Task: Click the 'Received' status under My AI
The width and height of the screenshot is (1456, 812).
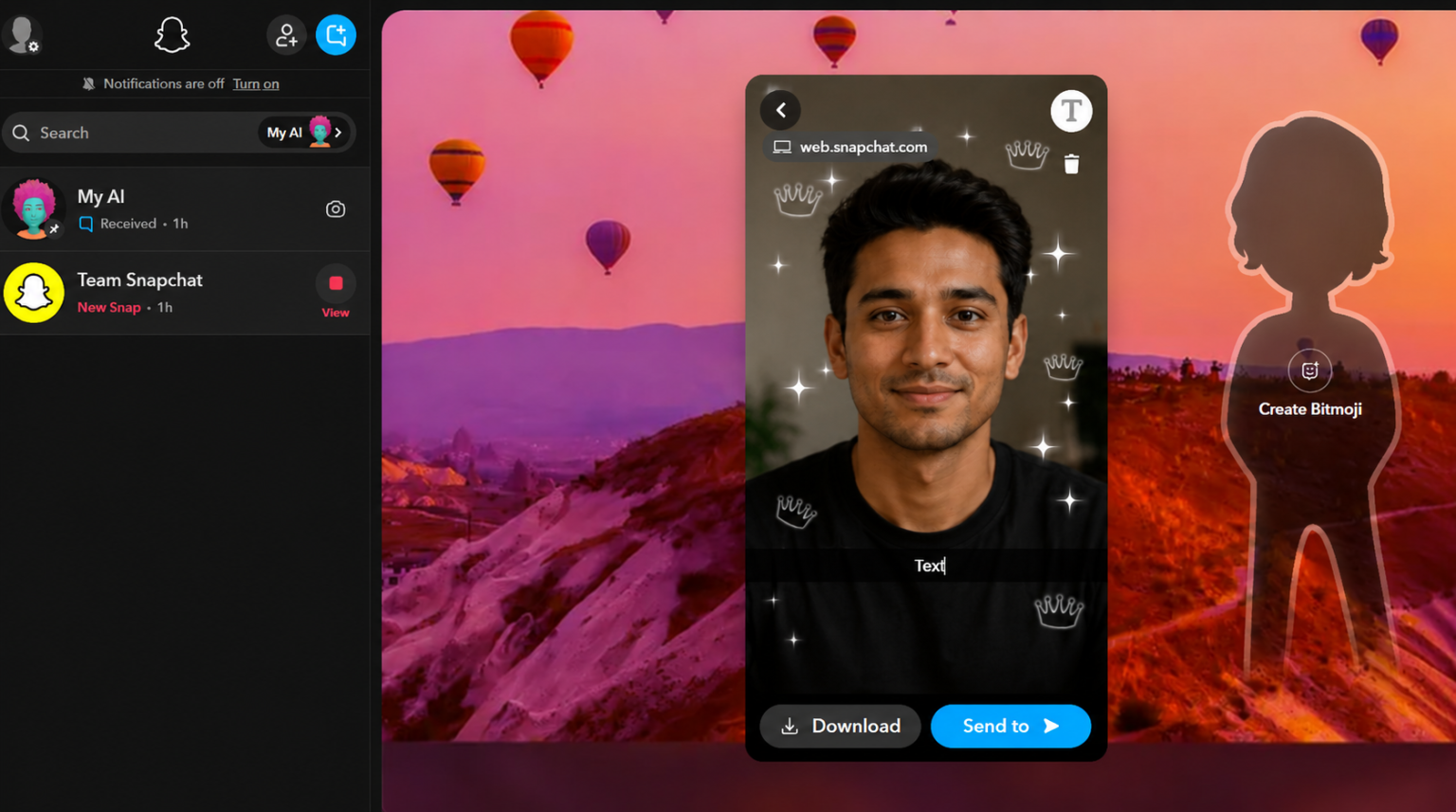Action: [128, 224]
